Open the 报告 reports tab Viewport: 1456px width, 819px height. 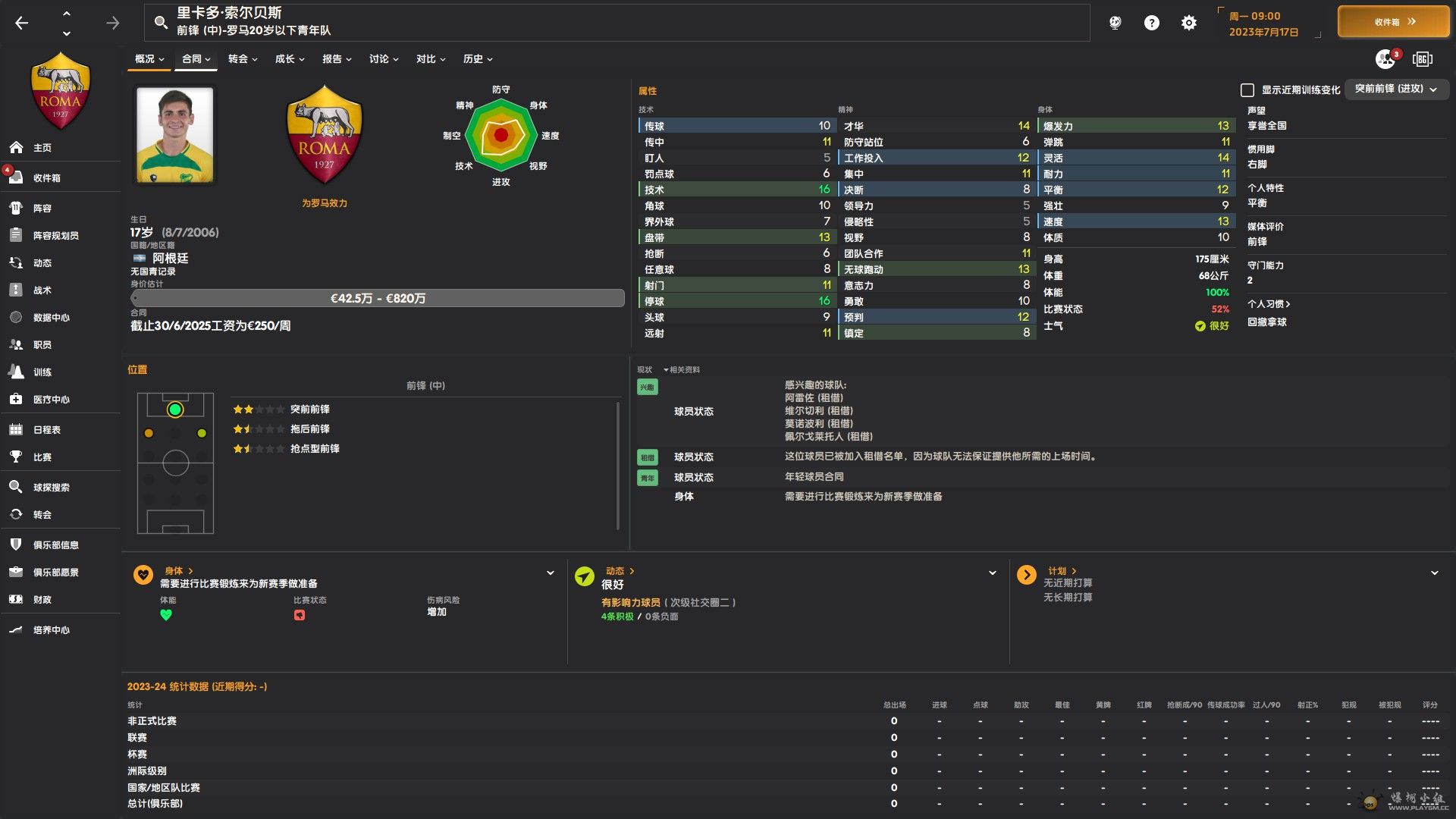pyautogui.click(x=337, y=59)
